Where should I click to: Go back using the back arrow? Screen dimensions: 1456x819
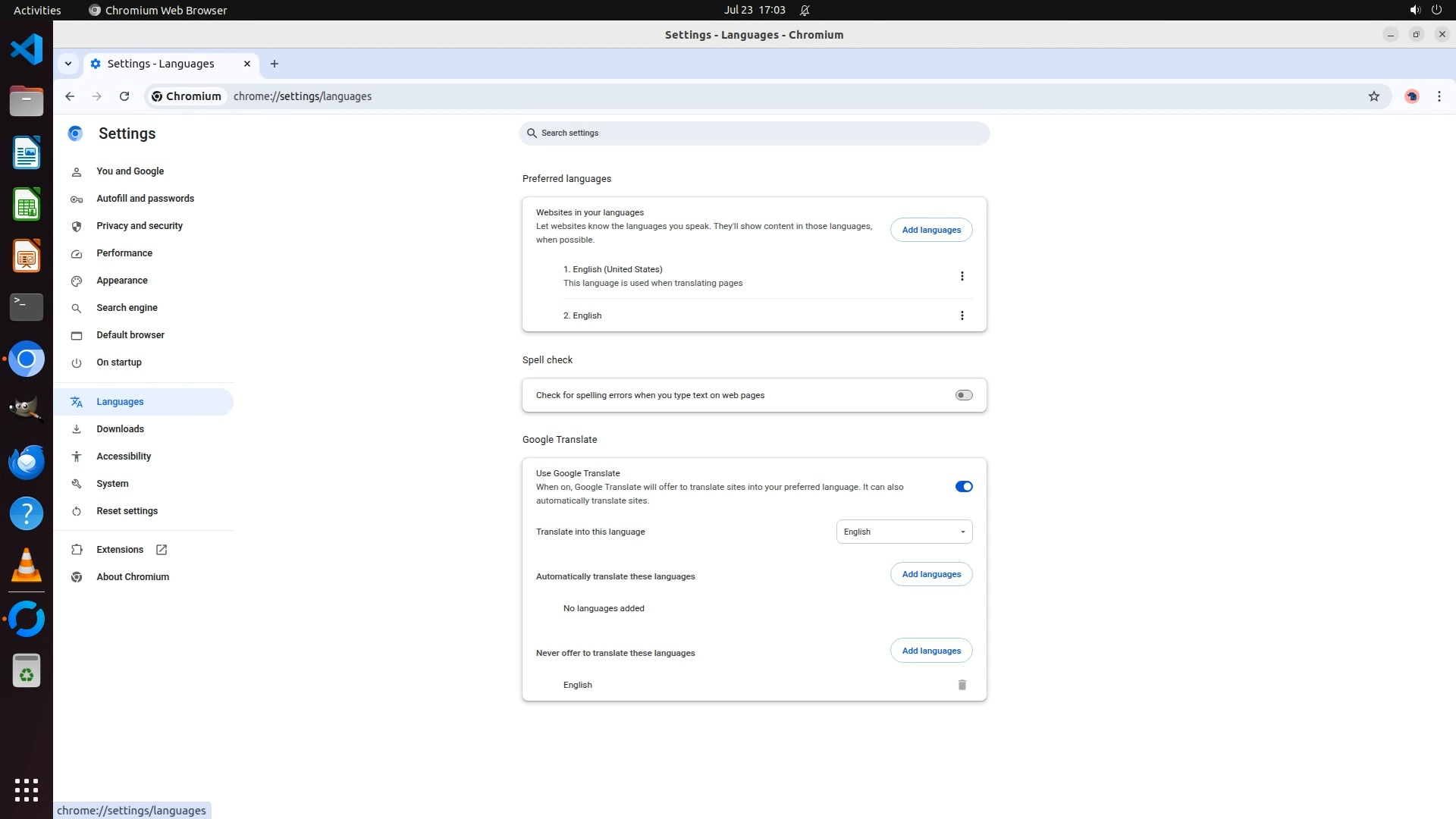(70, 96)
